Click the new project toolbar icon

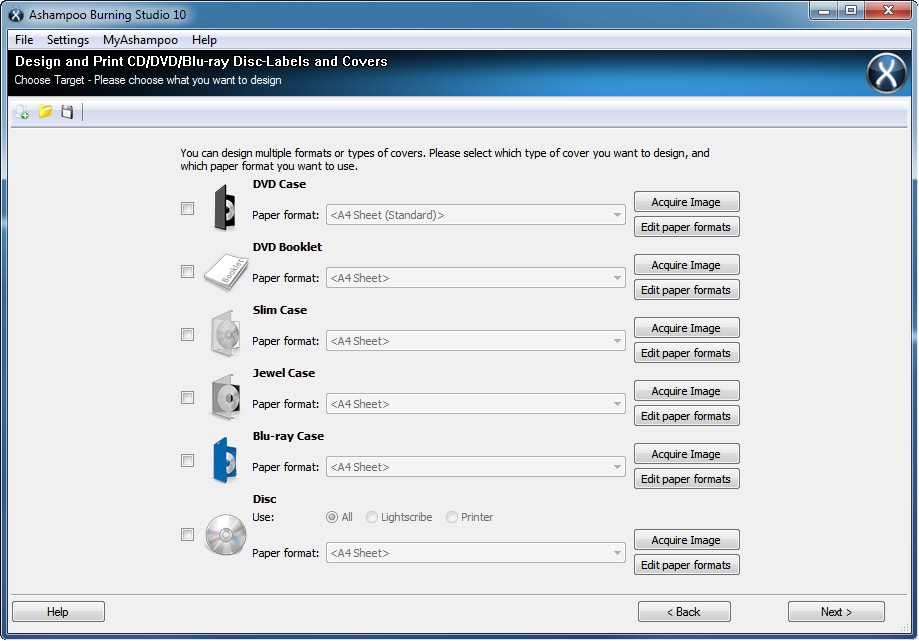(22, 113)
